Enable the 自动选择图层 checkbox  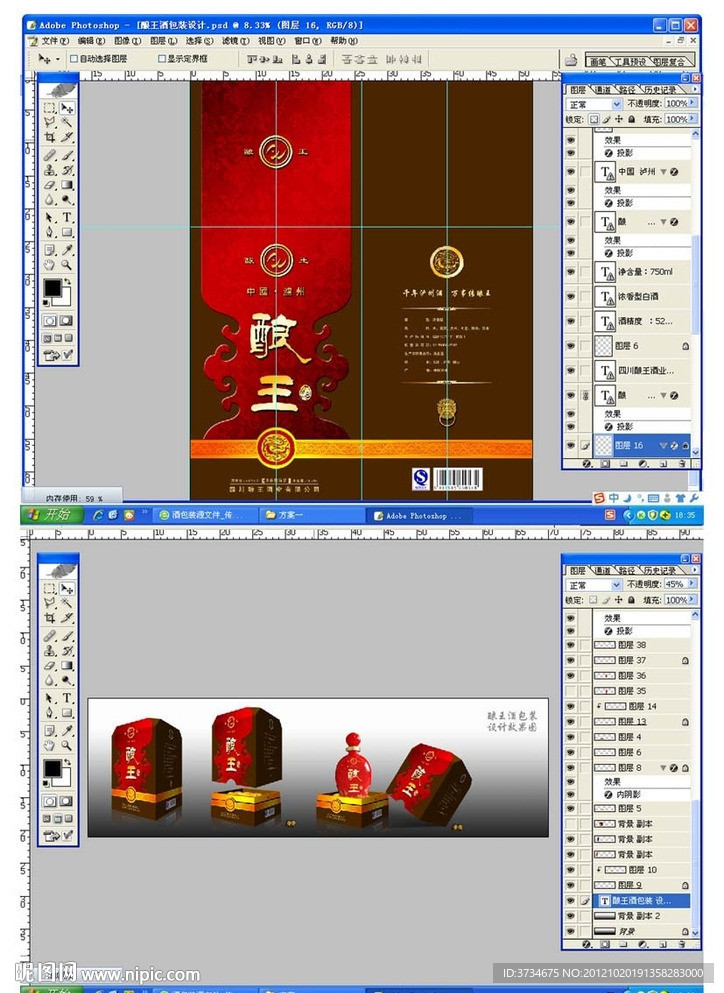tap(73, 58)
